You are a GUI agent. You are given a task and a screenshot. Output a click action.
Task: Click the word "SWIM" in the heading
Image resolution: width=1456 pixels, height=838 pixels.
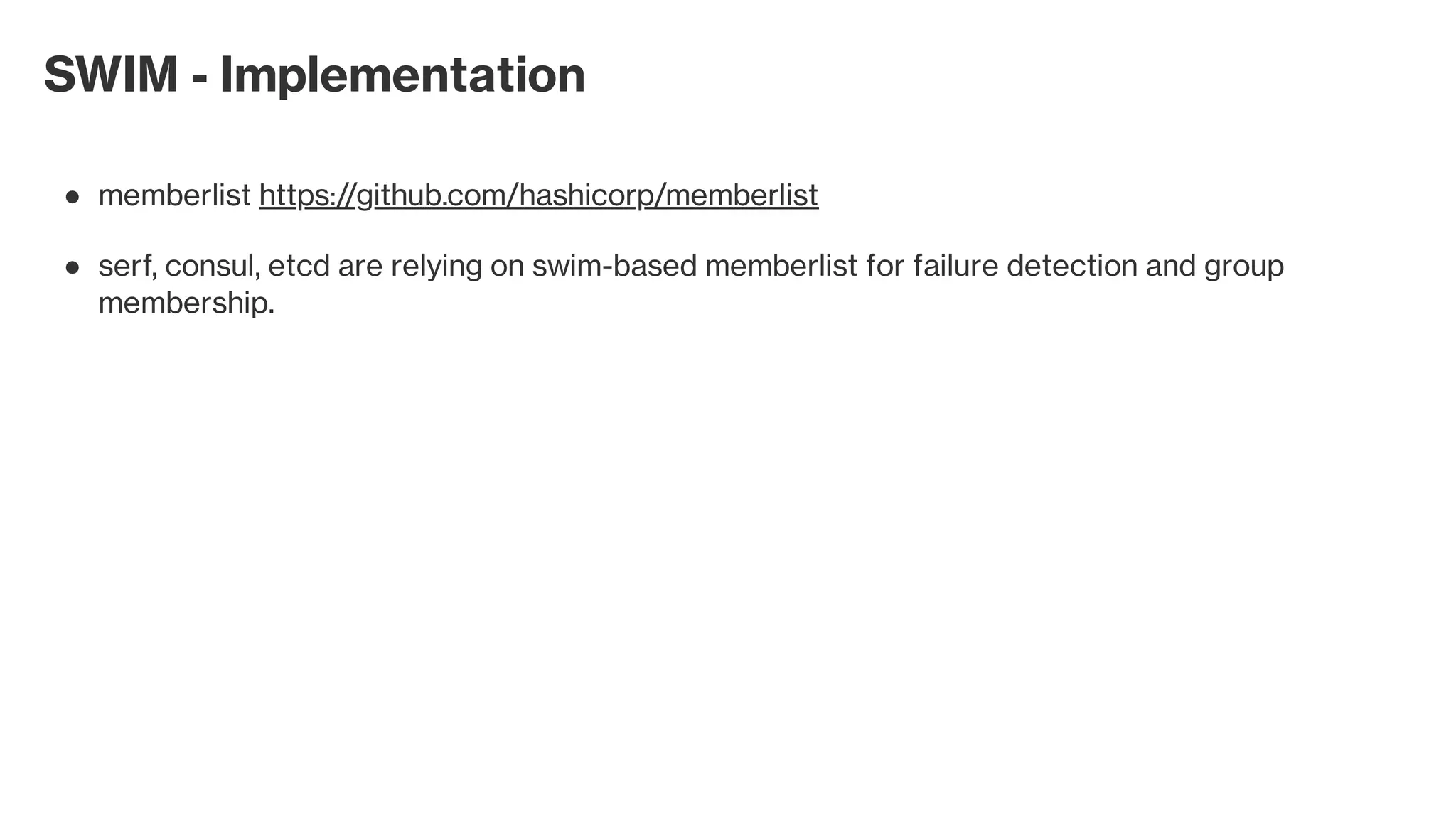click(111, 75)
